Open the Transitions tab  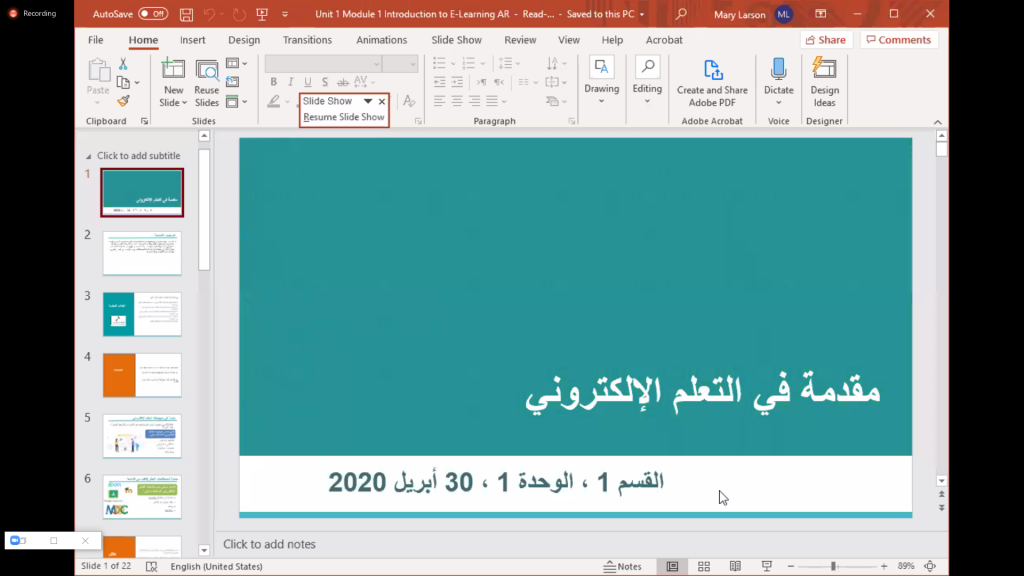pos(307,40)
